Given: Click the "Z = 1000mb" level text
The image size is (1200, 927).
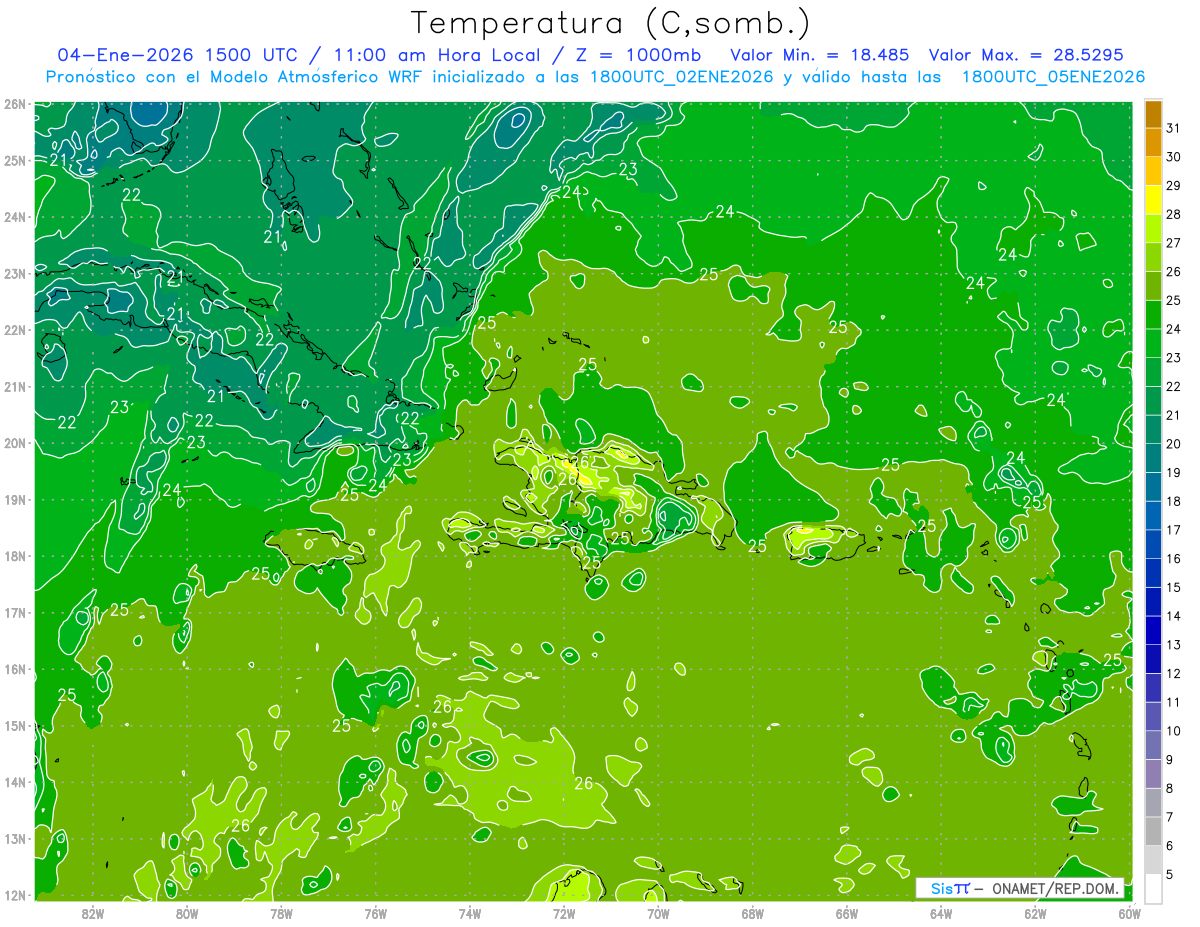Looking at the screenshot, I should pos(637,54).
